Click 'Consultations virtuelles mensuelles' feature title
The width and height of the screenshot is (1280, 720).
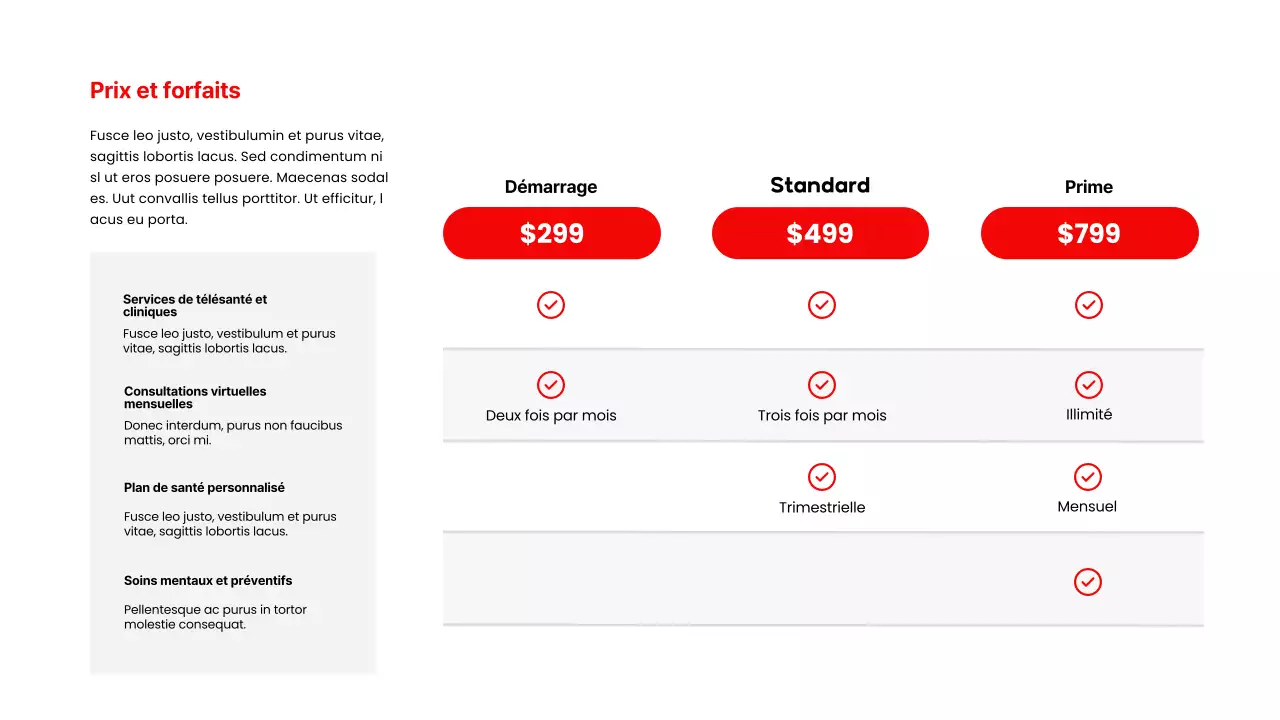pos(195,397)
